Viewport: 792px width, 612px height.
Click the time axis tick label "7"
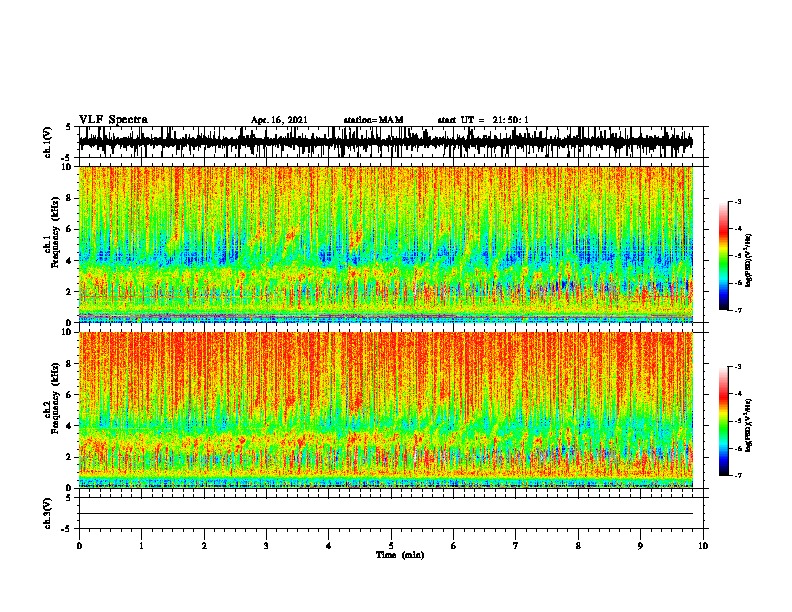click(516, 546)
